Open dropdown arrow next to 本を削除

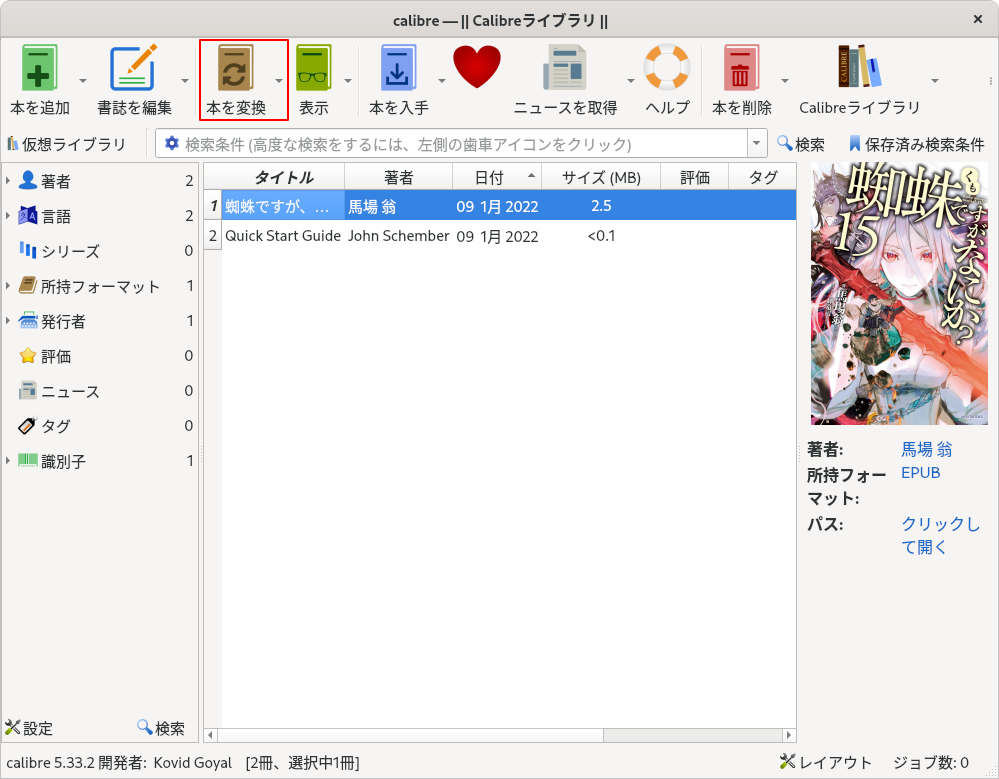pyautogui.click(x=785, y=81)
